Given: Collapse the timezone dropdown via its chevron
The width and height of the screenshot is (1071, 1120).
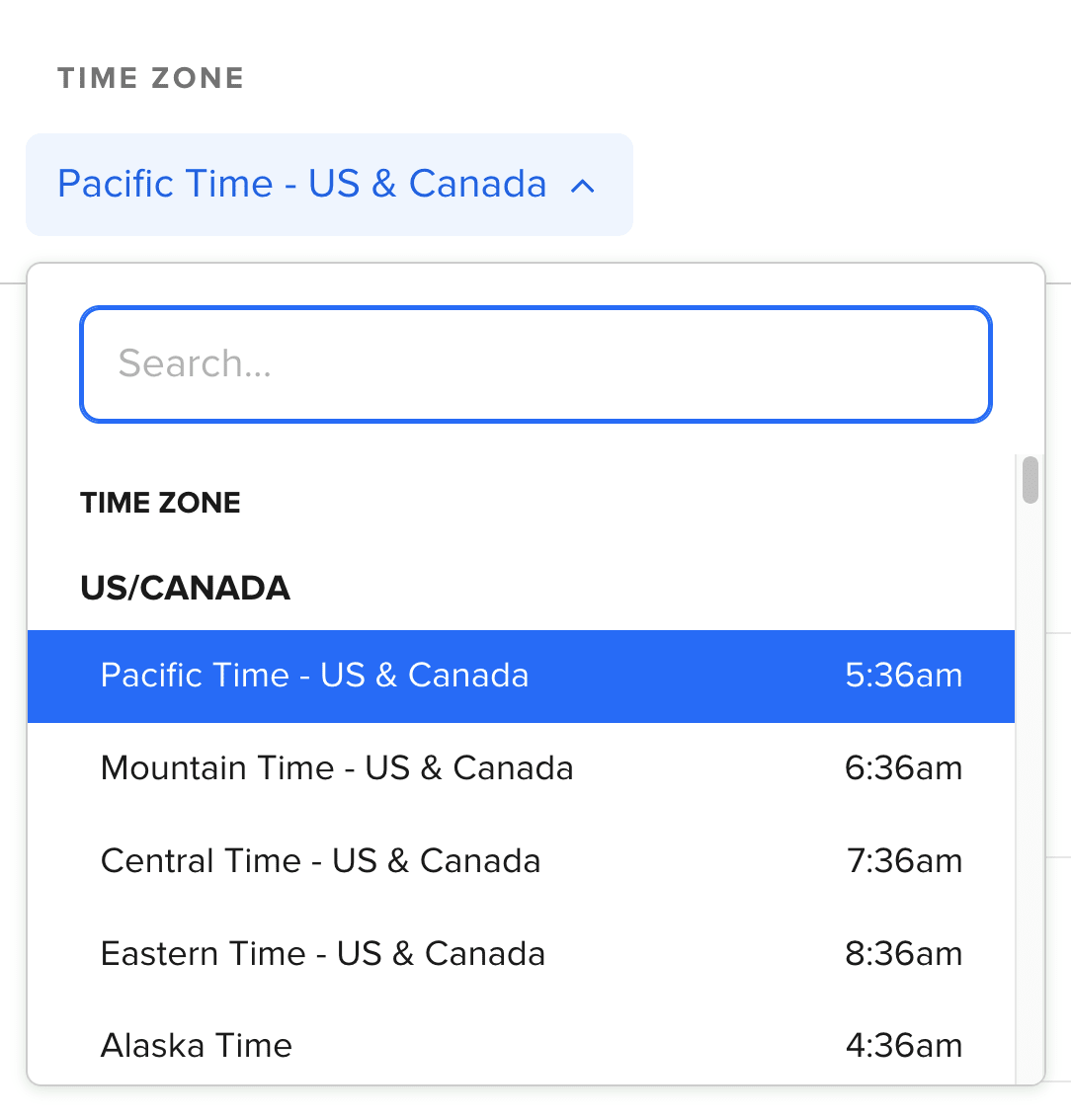Looking at the screenshot, I should click(x=583, y=186).
